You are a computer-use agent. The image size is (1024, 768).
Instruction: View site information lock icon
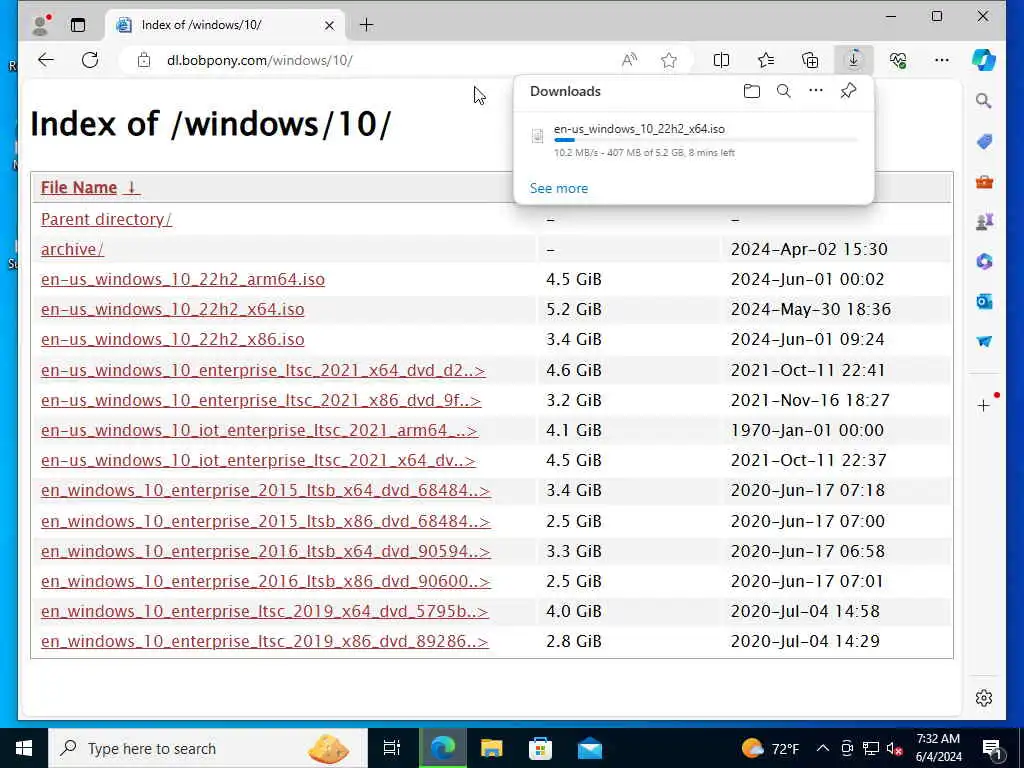pos(144,60)
